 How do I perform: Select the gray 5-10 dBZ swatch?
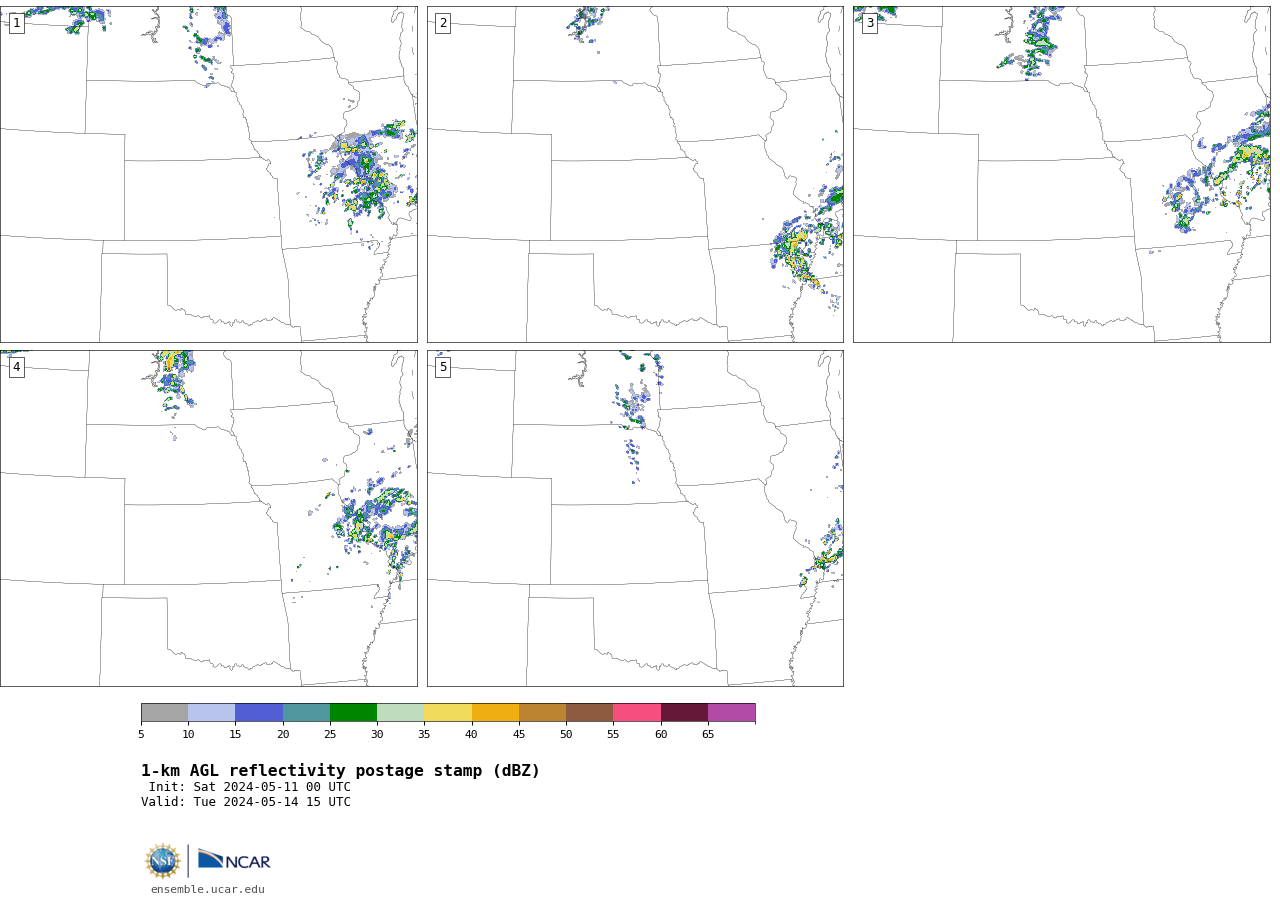(x=165, y=713)
